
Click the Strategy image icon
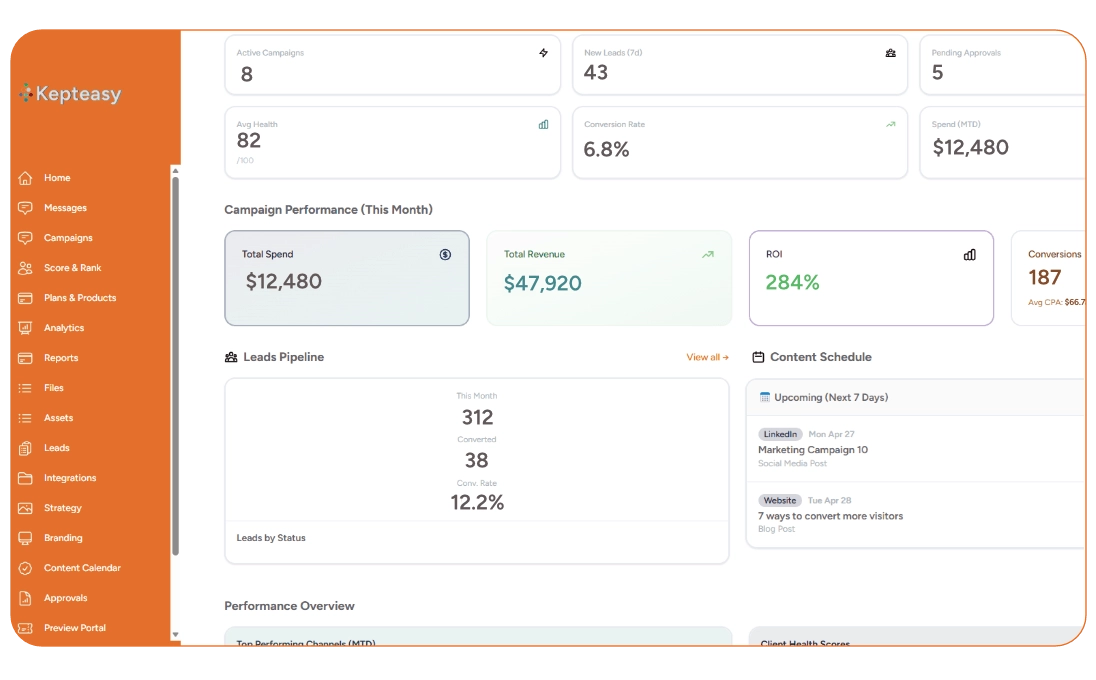(x=25, y=509)
